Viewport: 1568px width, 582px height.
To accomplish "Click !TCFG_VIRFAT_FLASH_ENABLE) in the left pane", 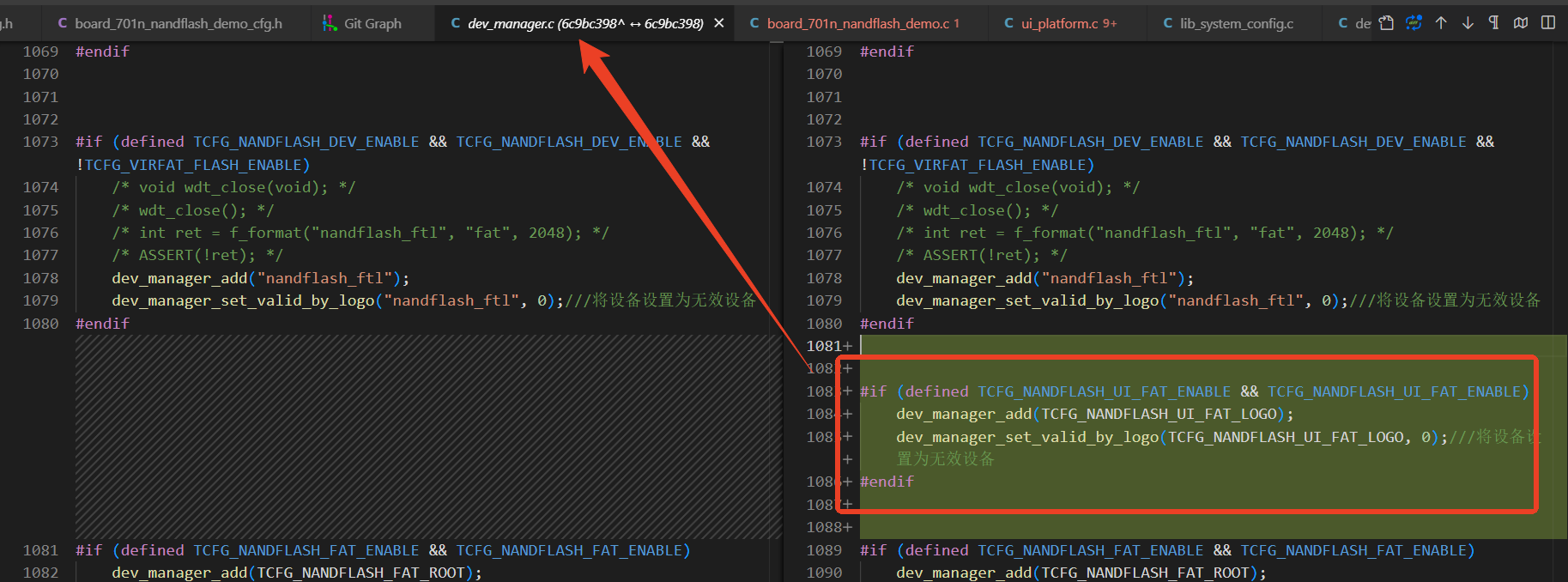I will point(193,165).
